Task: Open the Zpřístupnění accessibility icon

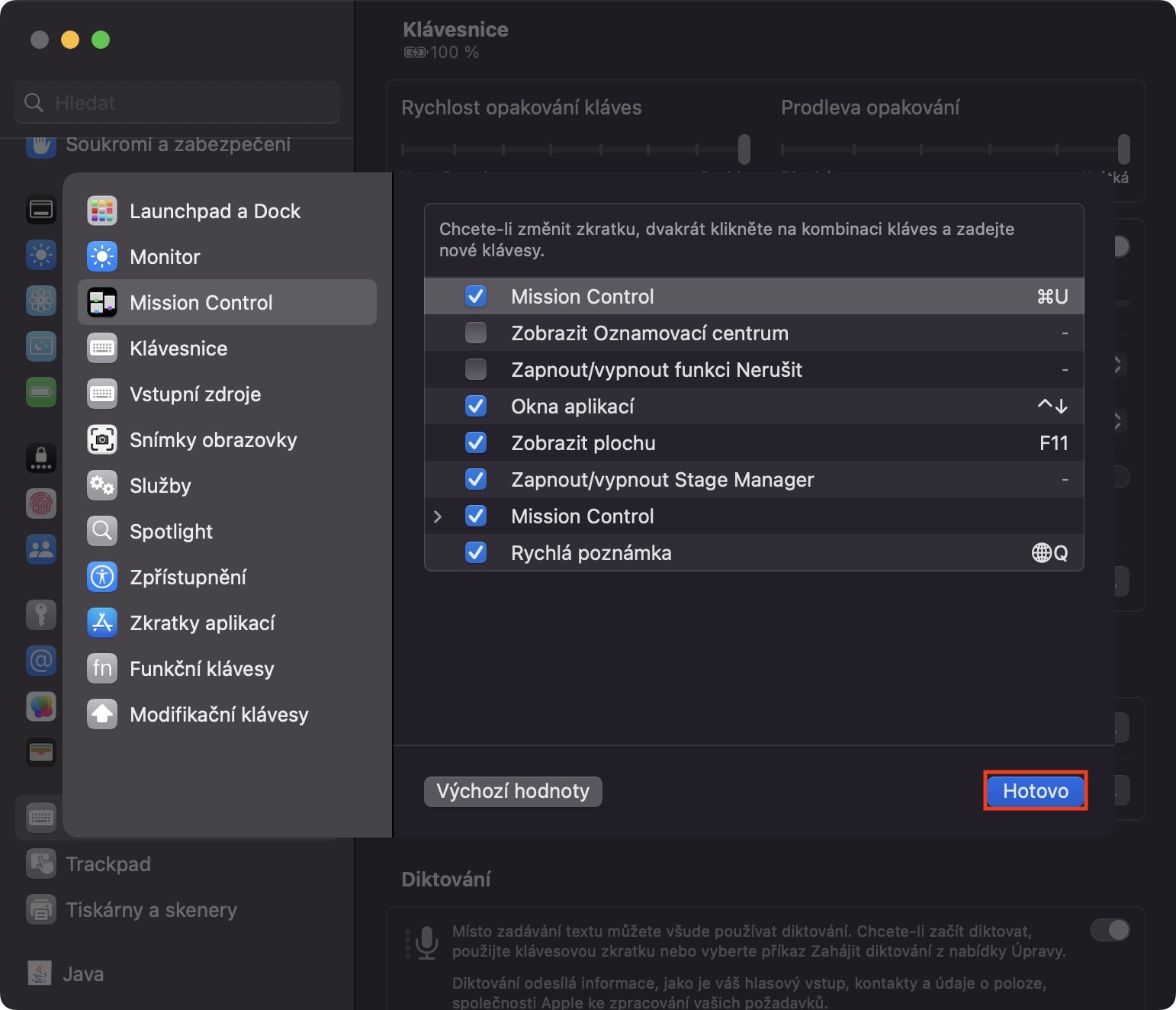Action: pos(102,577)
